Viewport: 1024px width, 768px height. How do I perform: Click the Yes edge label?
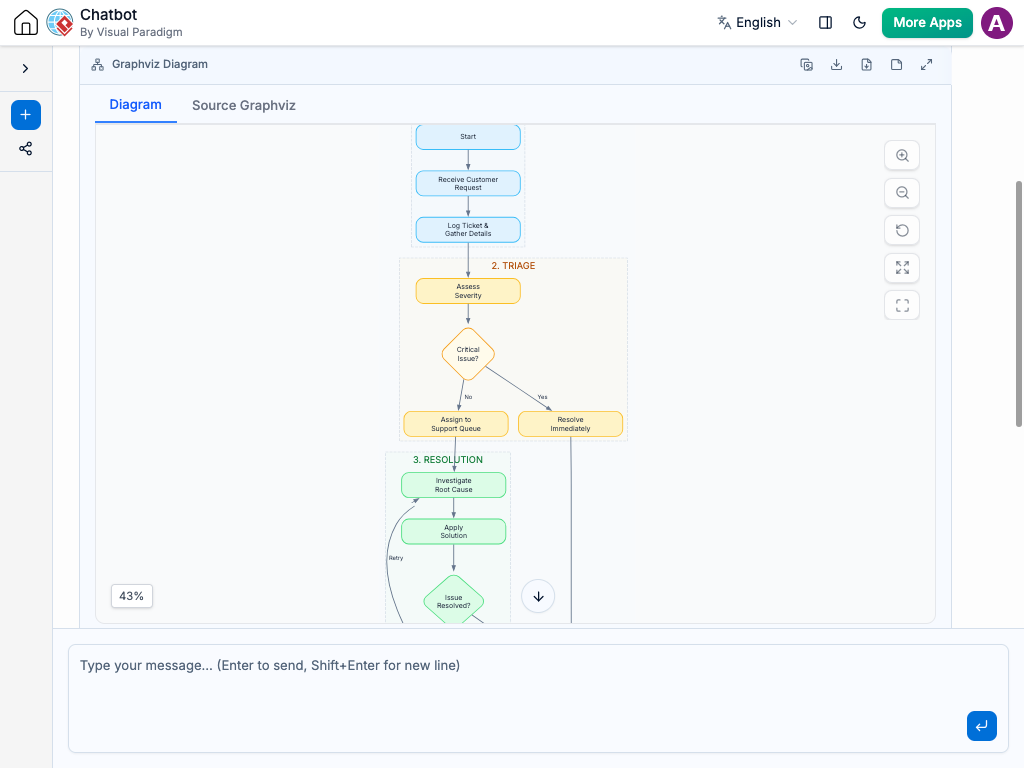542,397
